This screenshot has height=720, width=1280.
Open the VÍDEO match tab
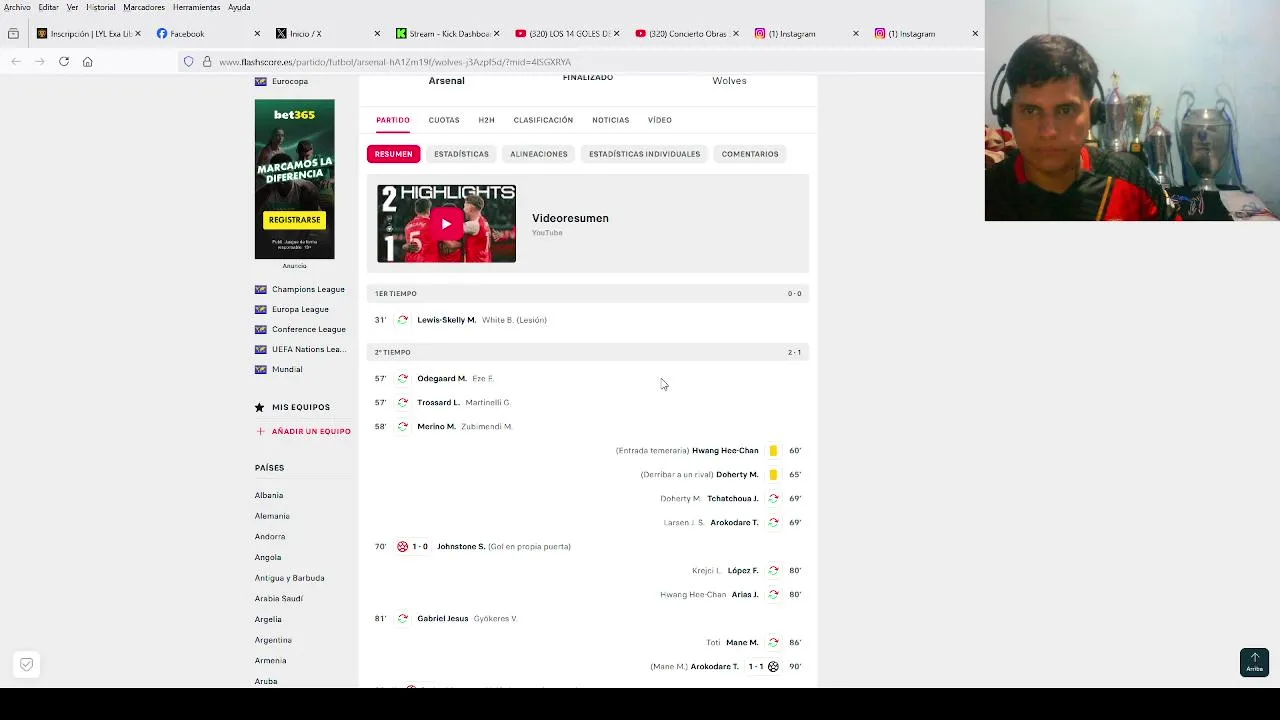[x=659, y=120]
